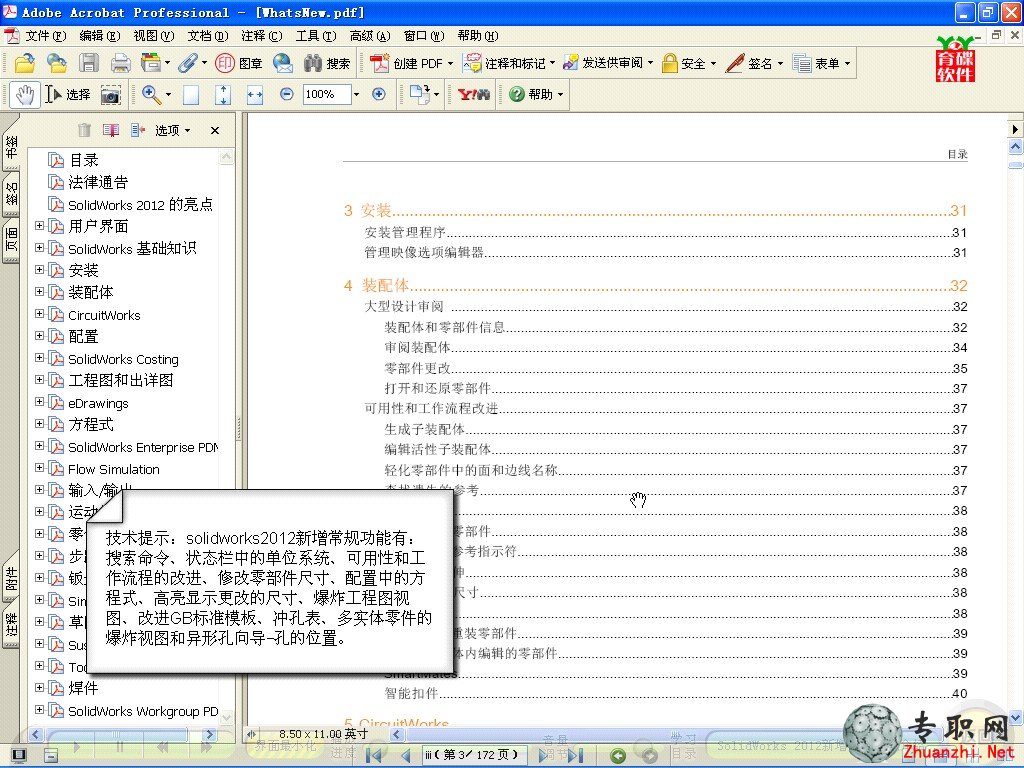Expand the 用户界面 bookmark
This screenshot has height=768, width=1024.
39,226
